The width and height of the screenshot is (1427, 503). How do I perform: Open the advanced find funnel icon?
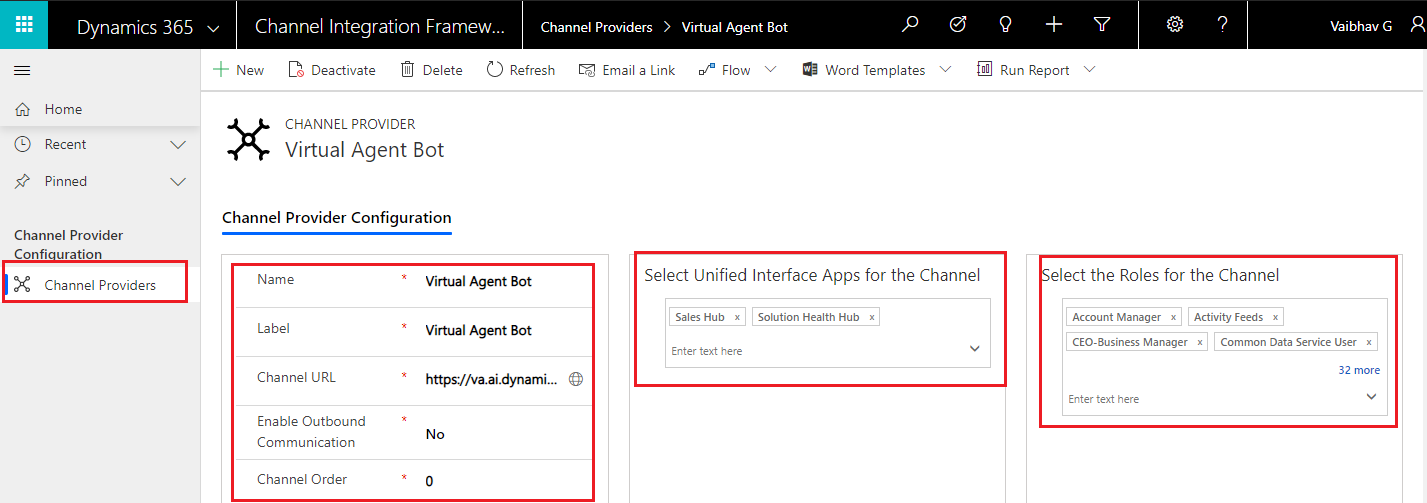[x=1102, y=25]
